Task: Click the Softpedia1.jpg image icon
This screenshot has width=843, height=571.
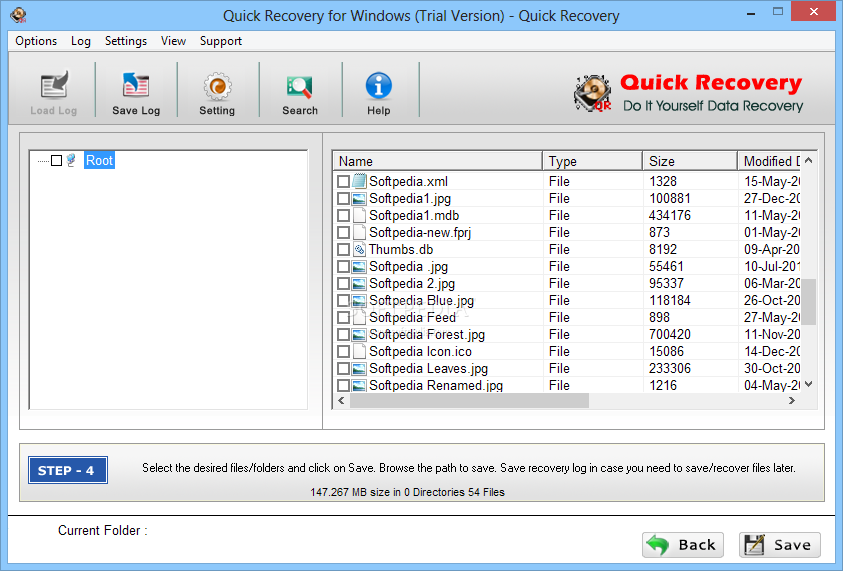Action: click(x=359, y=198)
